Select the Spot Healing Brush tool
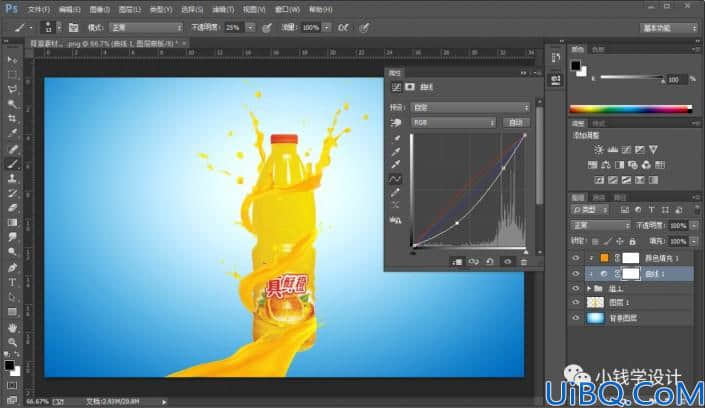 [12, 149]
